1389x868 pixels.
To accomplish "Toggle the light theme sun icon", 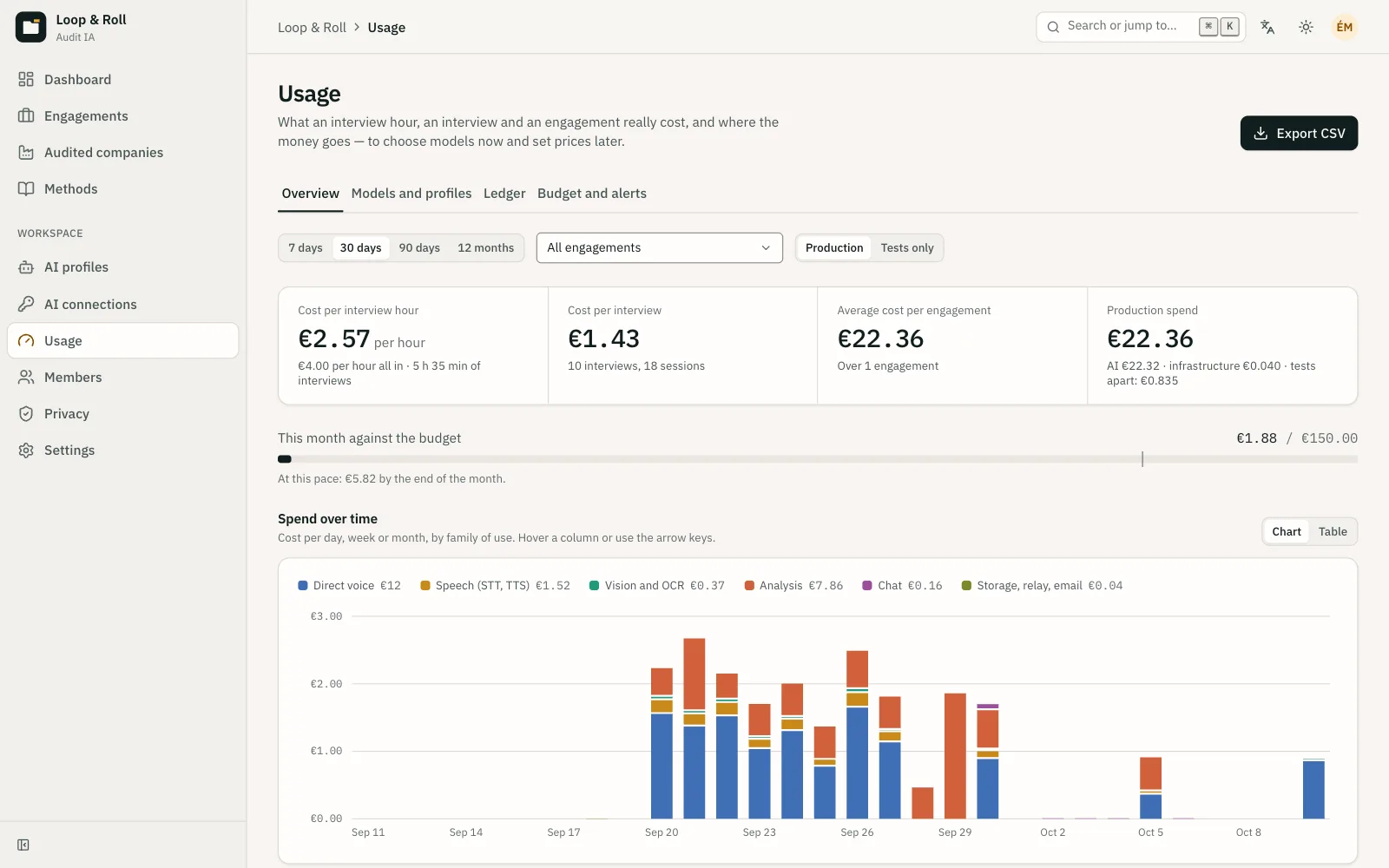I will (x=1306, y=27).
